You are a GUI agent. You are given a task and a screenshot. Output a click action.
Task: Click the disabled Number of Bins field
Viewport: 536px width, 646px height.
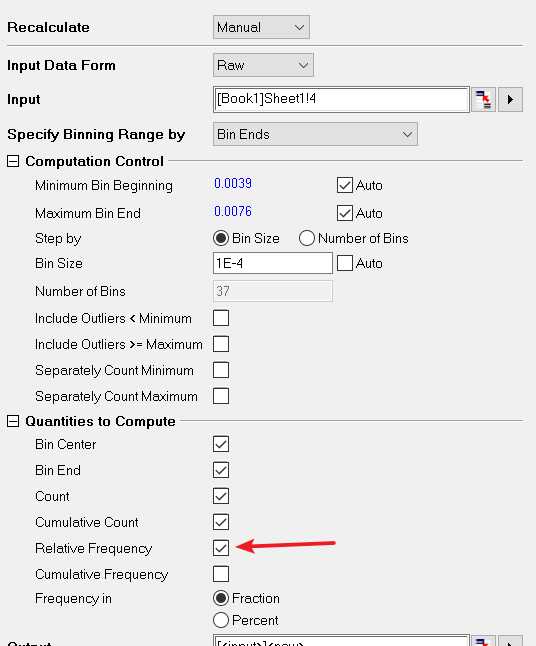[x=273, y=291]
